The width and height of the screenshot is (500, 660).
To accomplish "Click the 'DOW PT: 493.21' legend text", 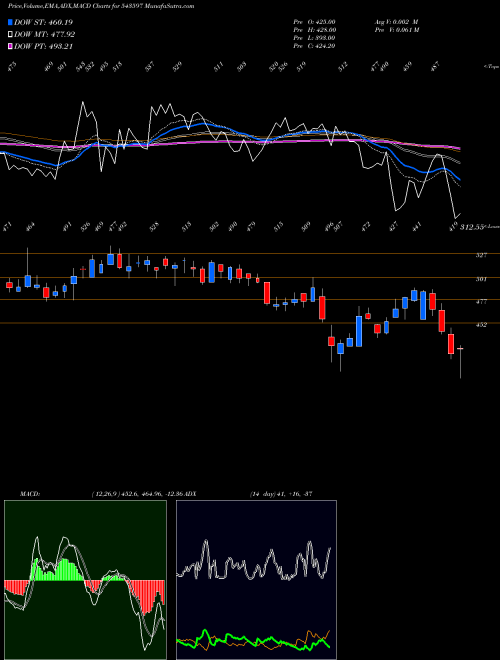I will [44, 46].
